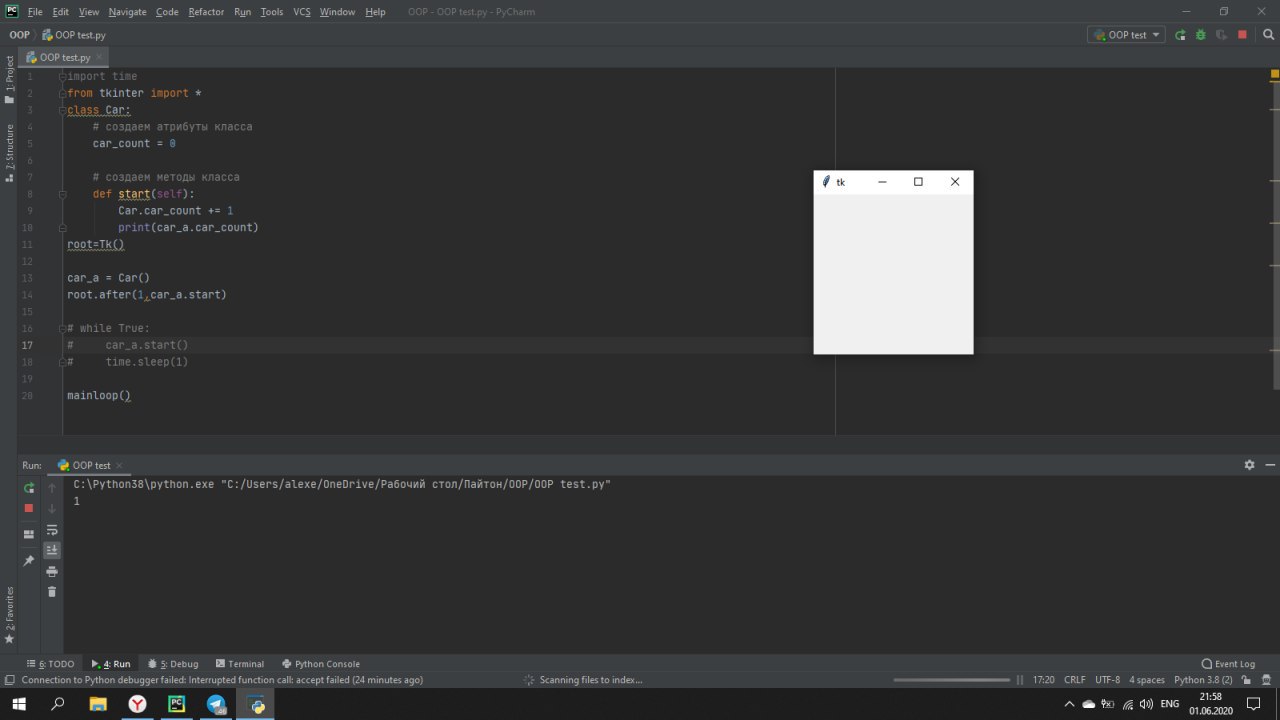Click the red Stop button in top toolbar
Image resolution: width=1280 pixels, height=720 pixels.
tap(1242, 35)
